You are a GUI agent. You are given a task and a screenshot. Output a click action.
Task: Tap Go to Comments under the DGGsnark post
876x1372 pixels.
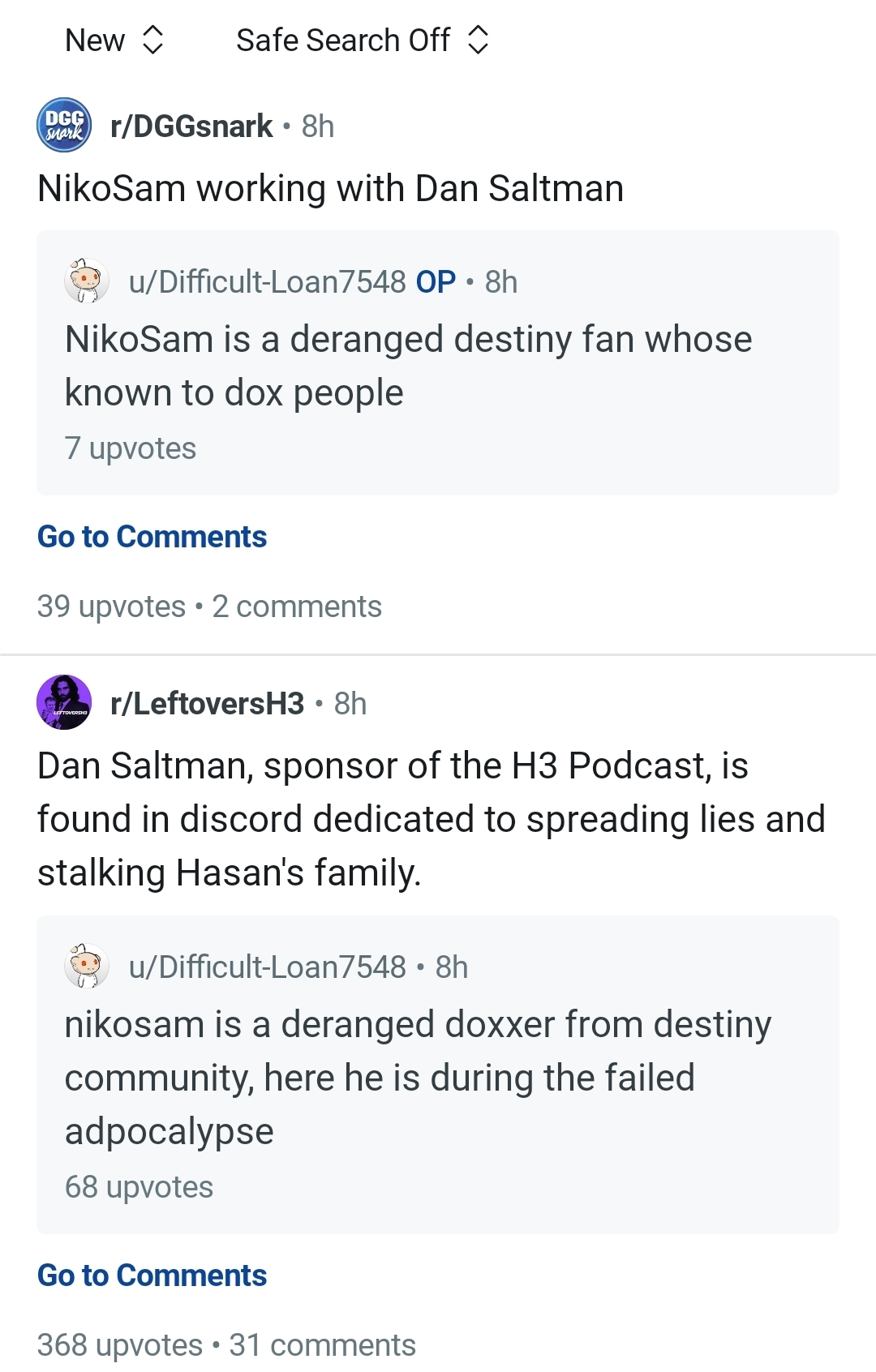(152, 537)
